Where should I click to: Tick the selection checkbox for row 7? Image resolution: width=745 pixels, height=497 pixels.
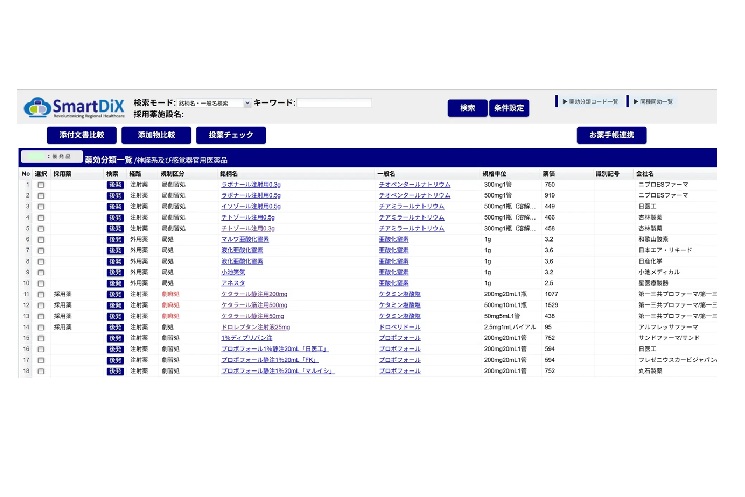[x=41, y=250]
